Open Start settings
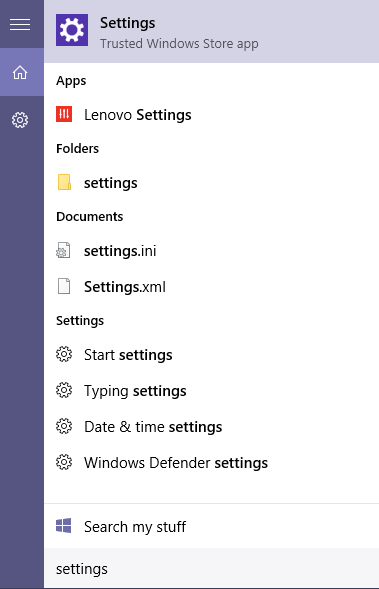Viewport: 379px width, 589px height. tap(211, 355)
